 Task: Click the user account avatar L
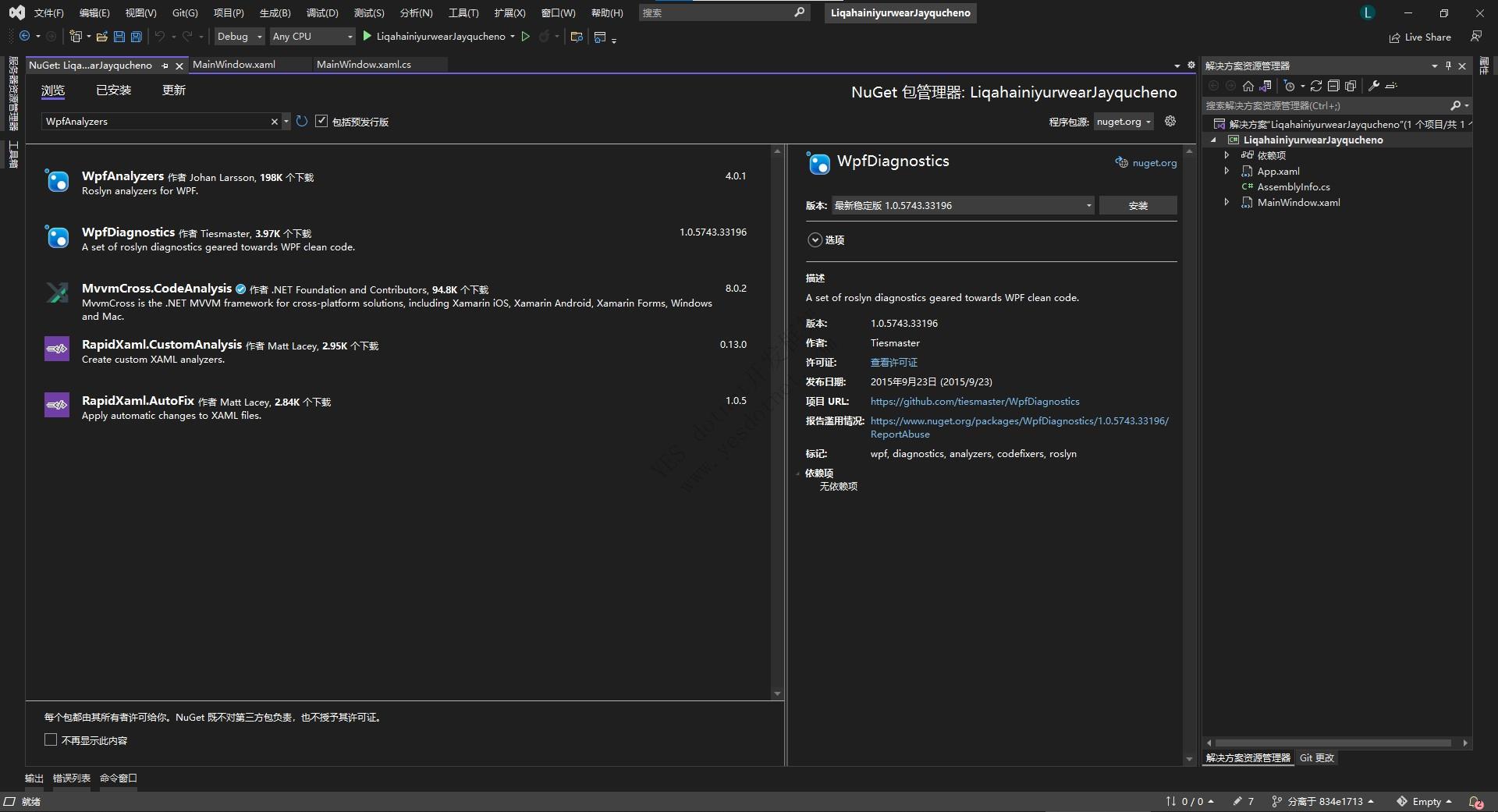click(x=1367, y=12)
